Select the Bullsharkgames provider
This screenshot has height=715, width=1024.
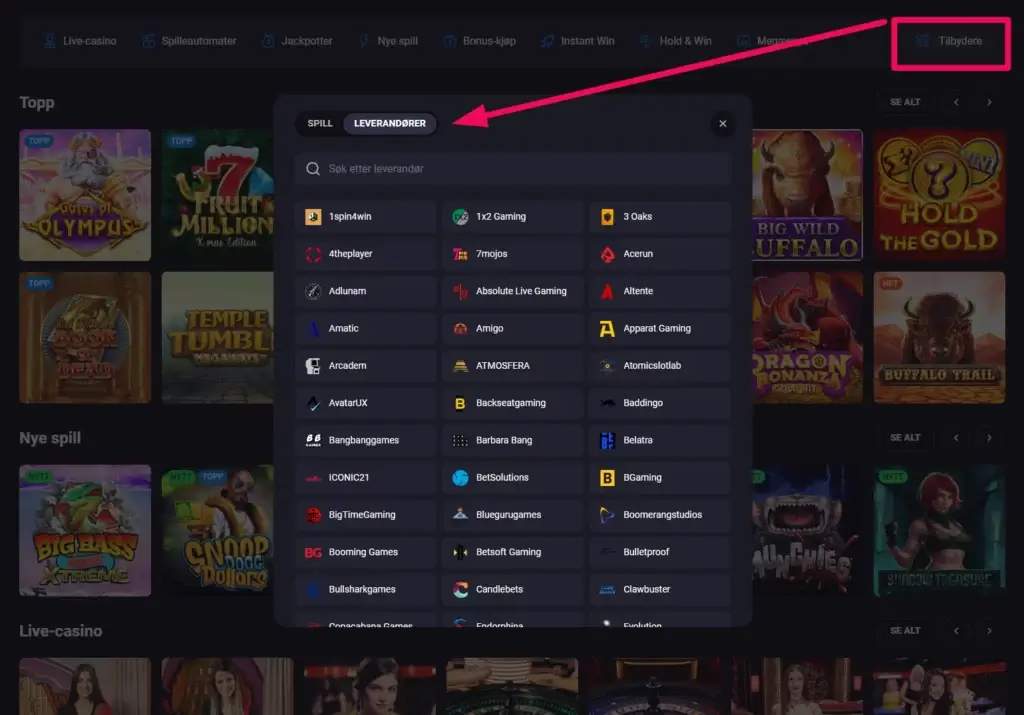pos(365,589)
